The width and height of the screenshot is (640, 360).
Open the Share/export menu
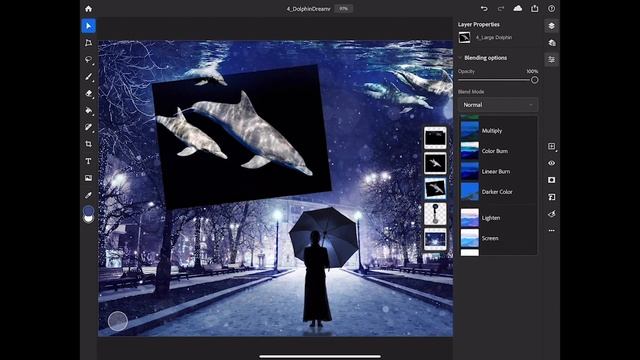pyautogui.click(x=535, y=9)
